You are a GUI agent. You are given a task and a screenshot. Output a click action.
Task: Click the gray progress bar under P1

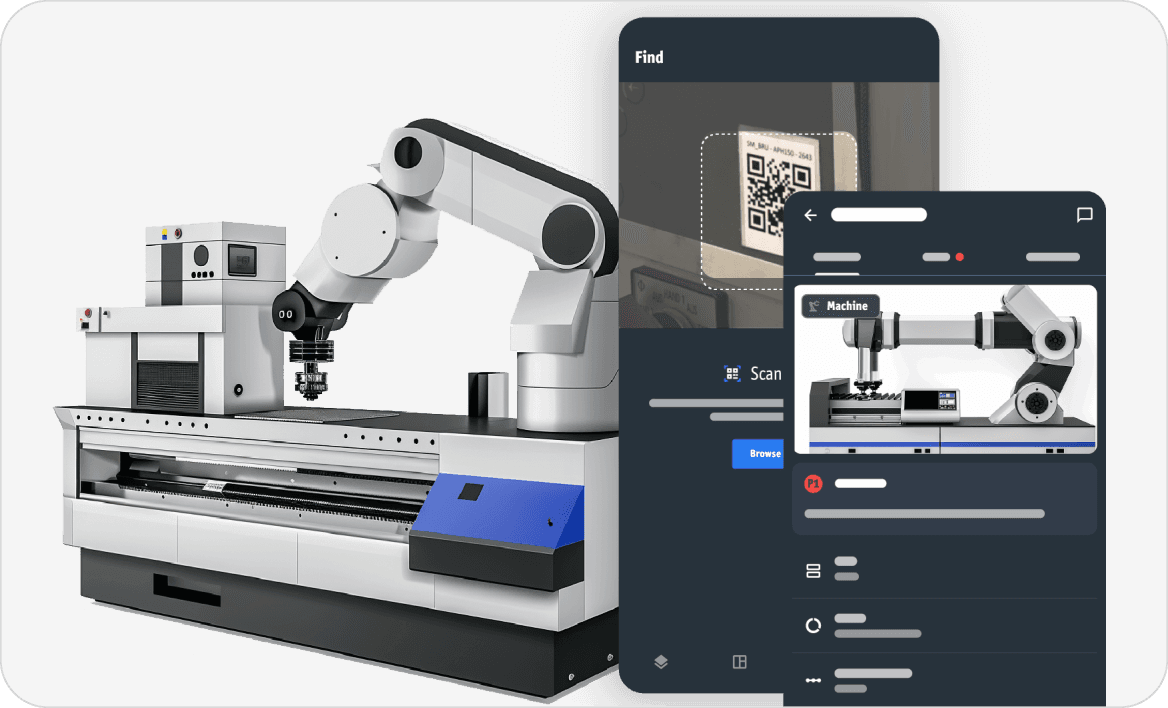click(924, 511)
